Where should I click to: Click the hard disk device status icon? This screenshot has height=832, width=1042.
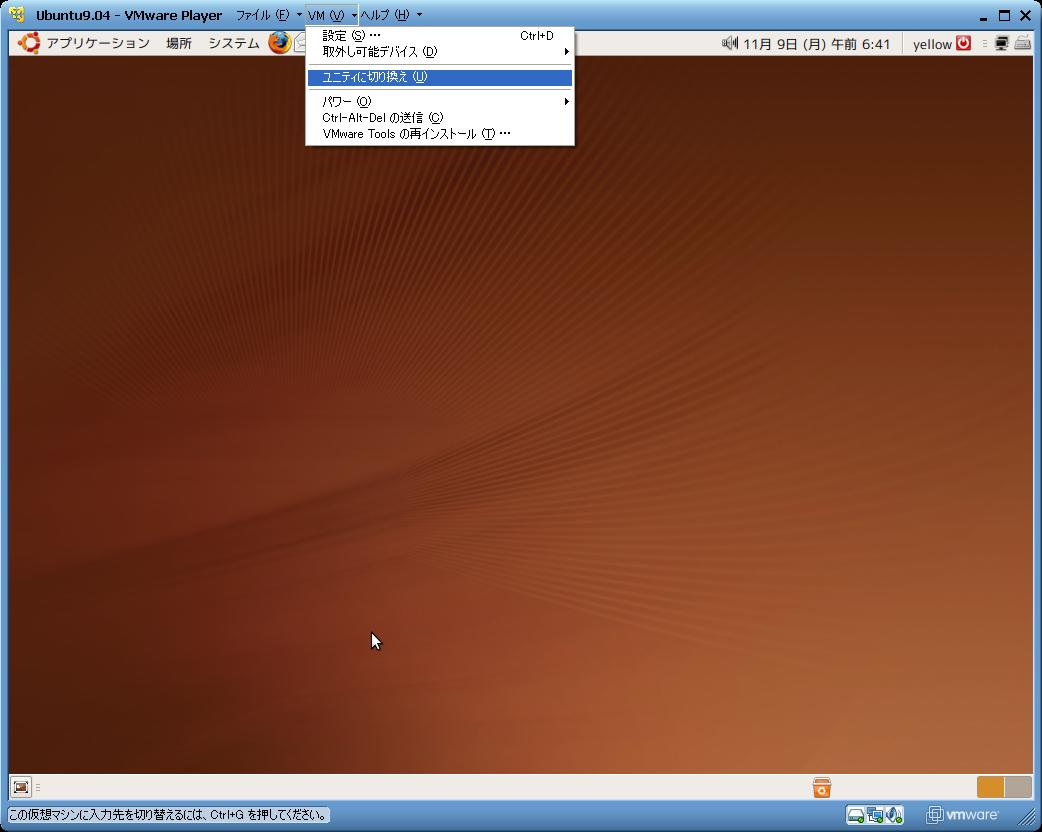click(x=855, y=815)
